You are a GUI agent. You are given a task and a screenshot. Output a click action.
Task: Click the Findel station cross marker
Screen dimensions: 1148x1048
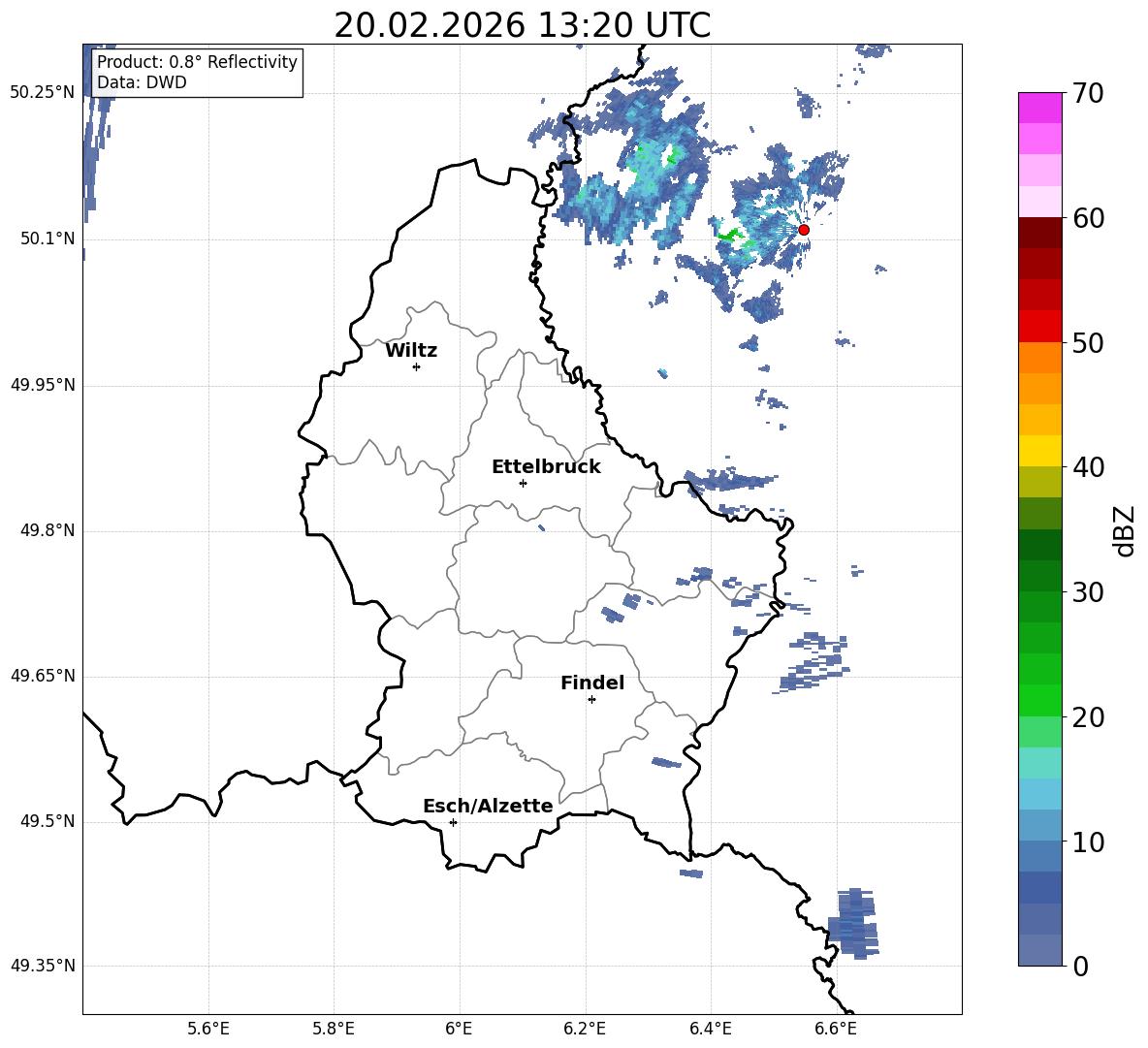[591, 700]
